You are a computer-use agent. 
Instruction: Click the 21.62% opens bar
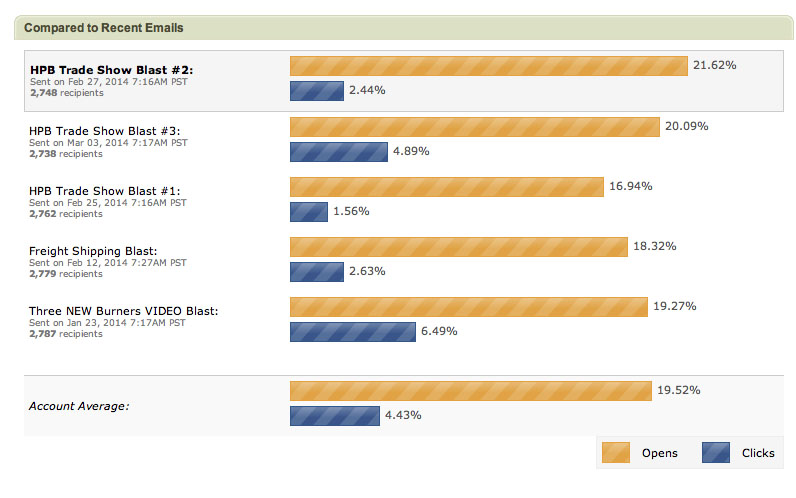488,66
